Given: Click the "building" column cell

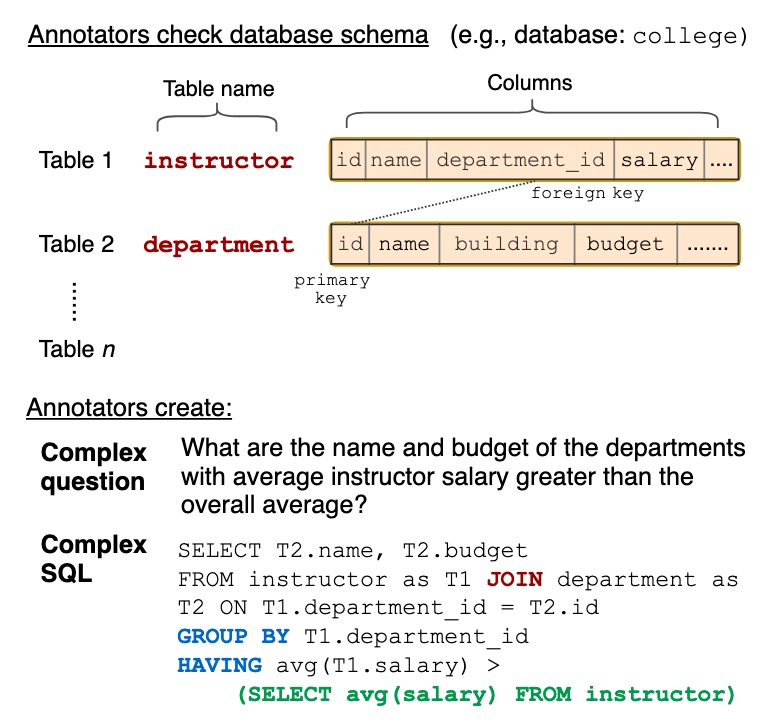Looking at the screenshot, I should [506, 244].
